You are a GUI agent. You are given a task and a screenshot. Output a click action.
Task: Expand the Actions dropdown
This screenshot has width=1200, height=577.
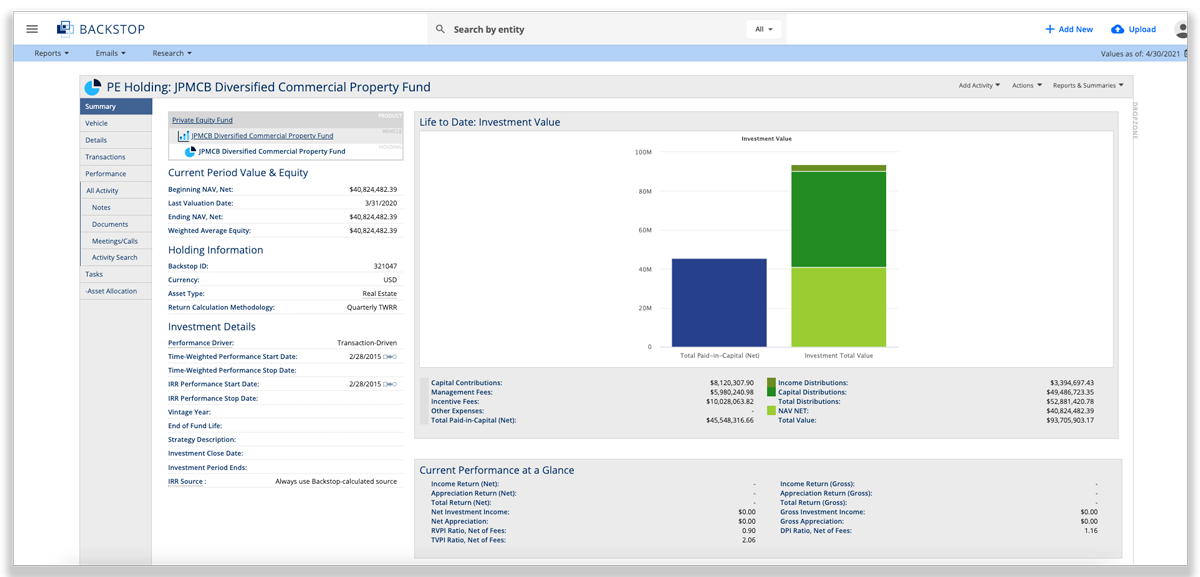click(1027, 86)
